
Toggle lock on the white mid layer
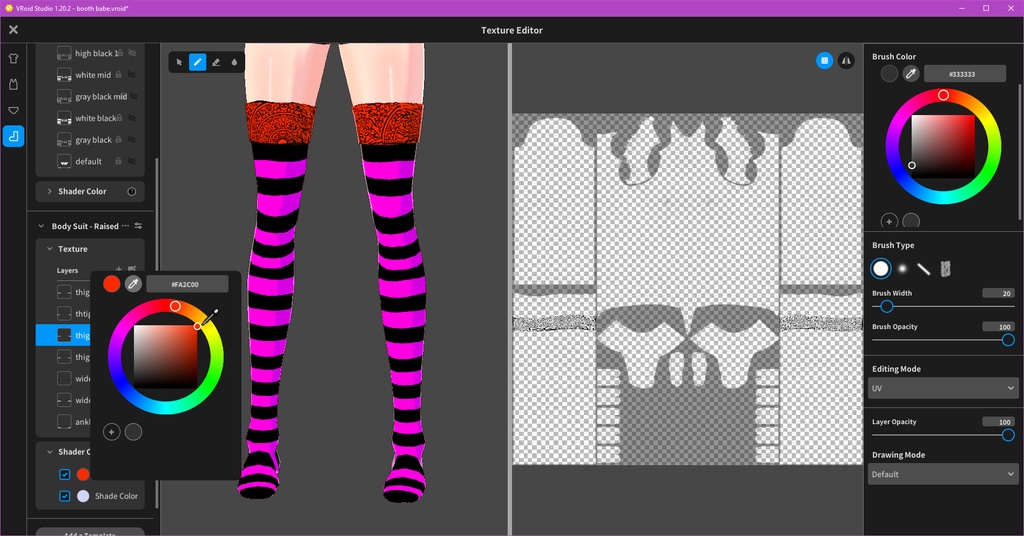(x=118, y=74)
